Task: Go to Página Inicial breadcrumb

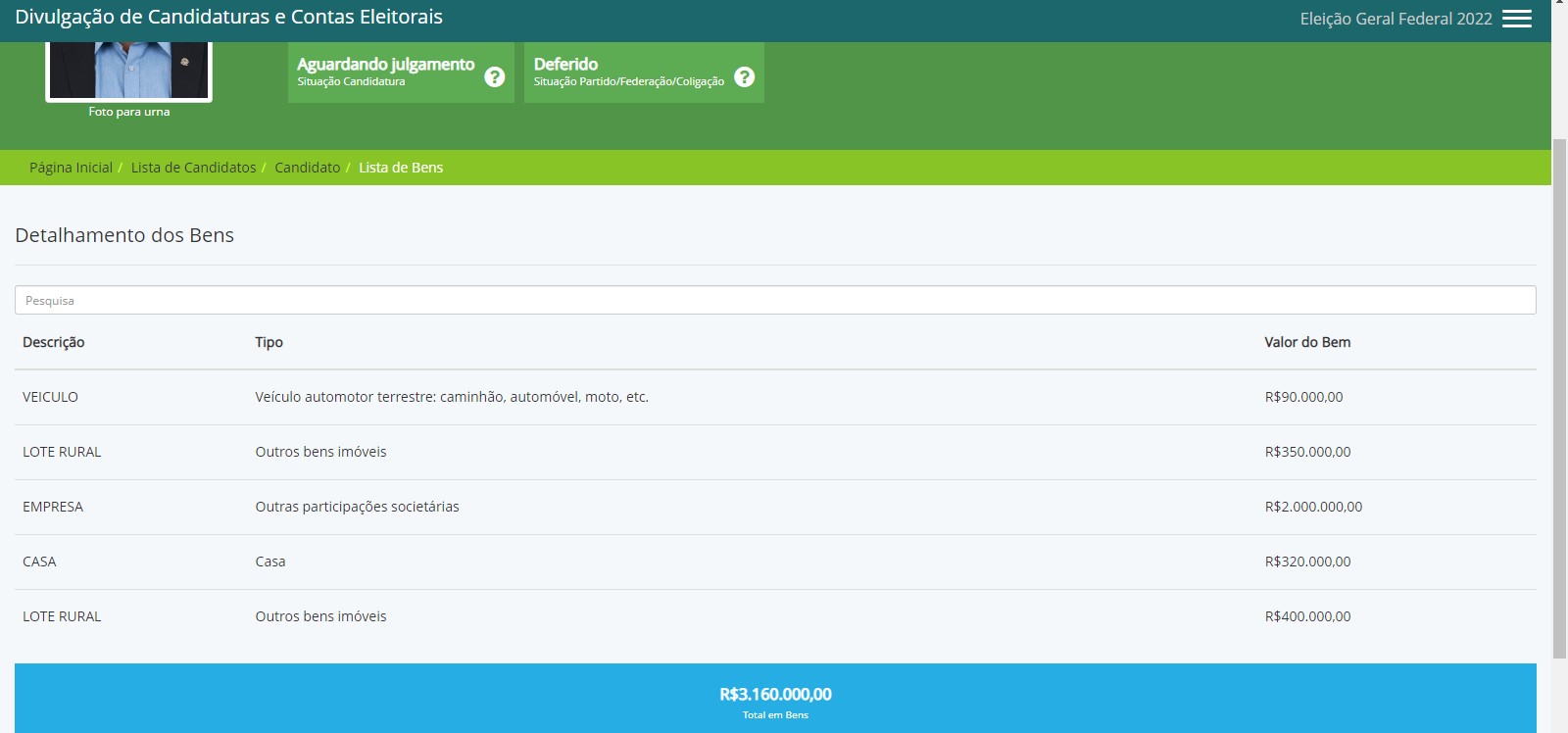Action: (x=71, y=168)
